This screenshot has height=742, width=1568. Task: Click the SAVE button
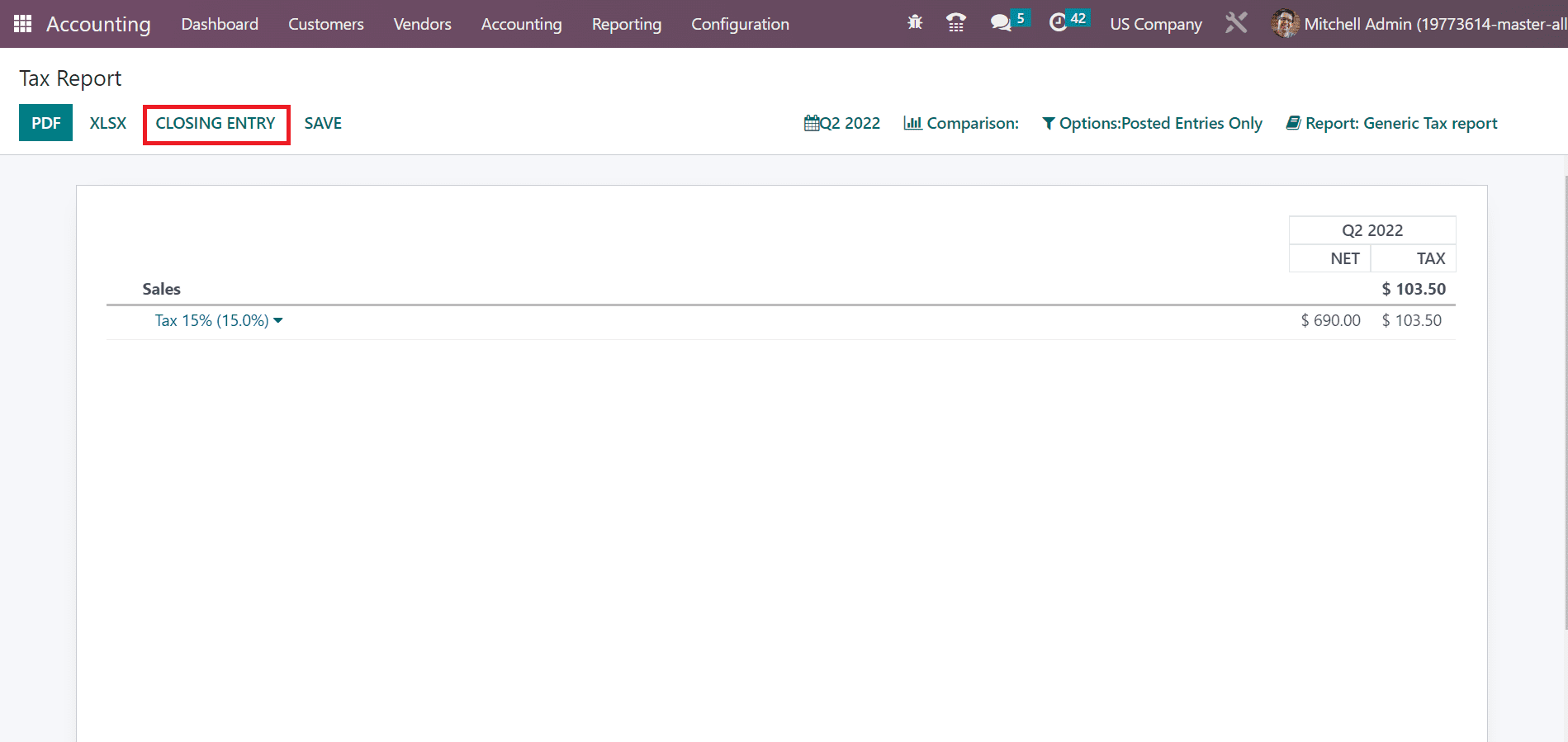coord(323,123)
